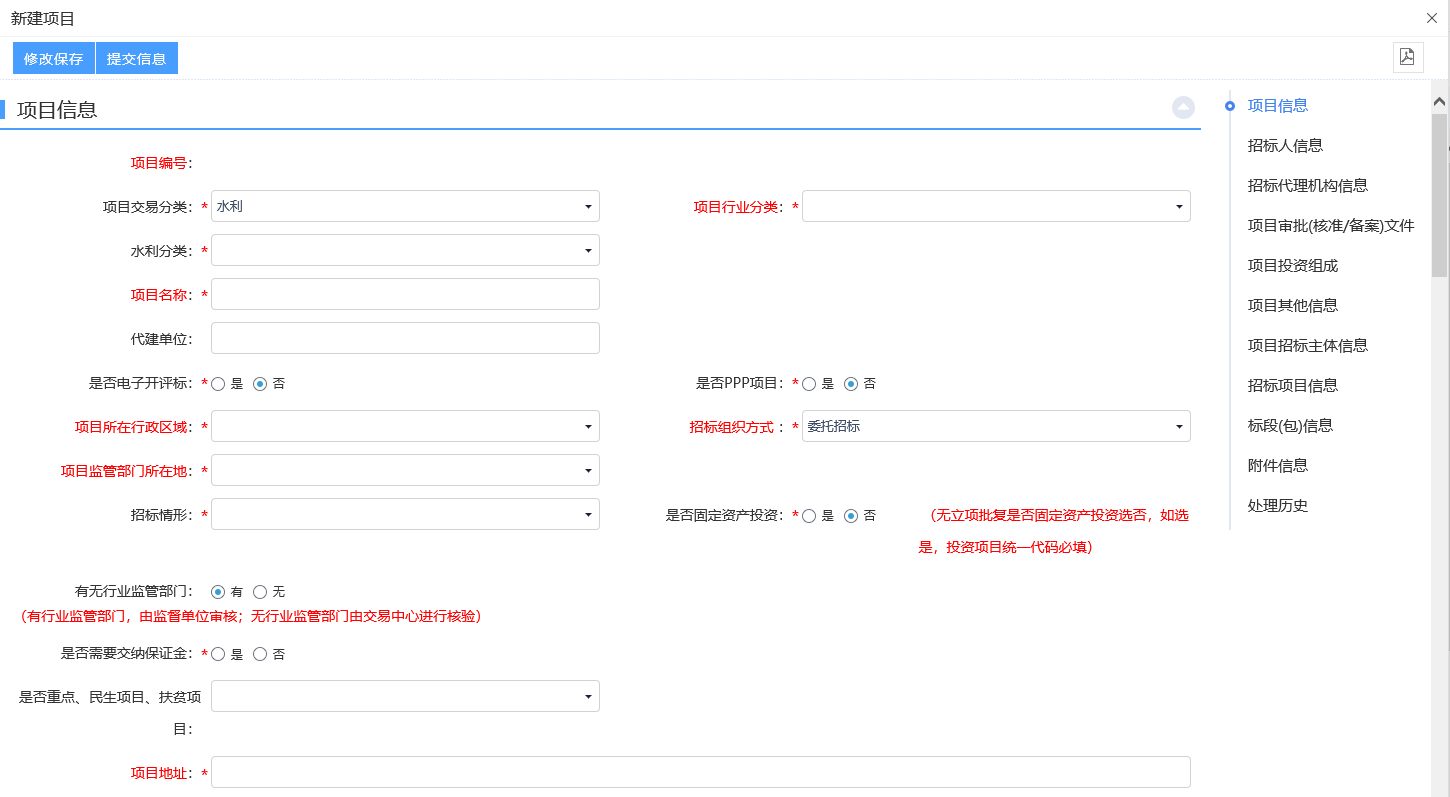Select 是 for 是否PPP项目
The height and width of the screenshot is (797, 1450).
click(810, 384)
